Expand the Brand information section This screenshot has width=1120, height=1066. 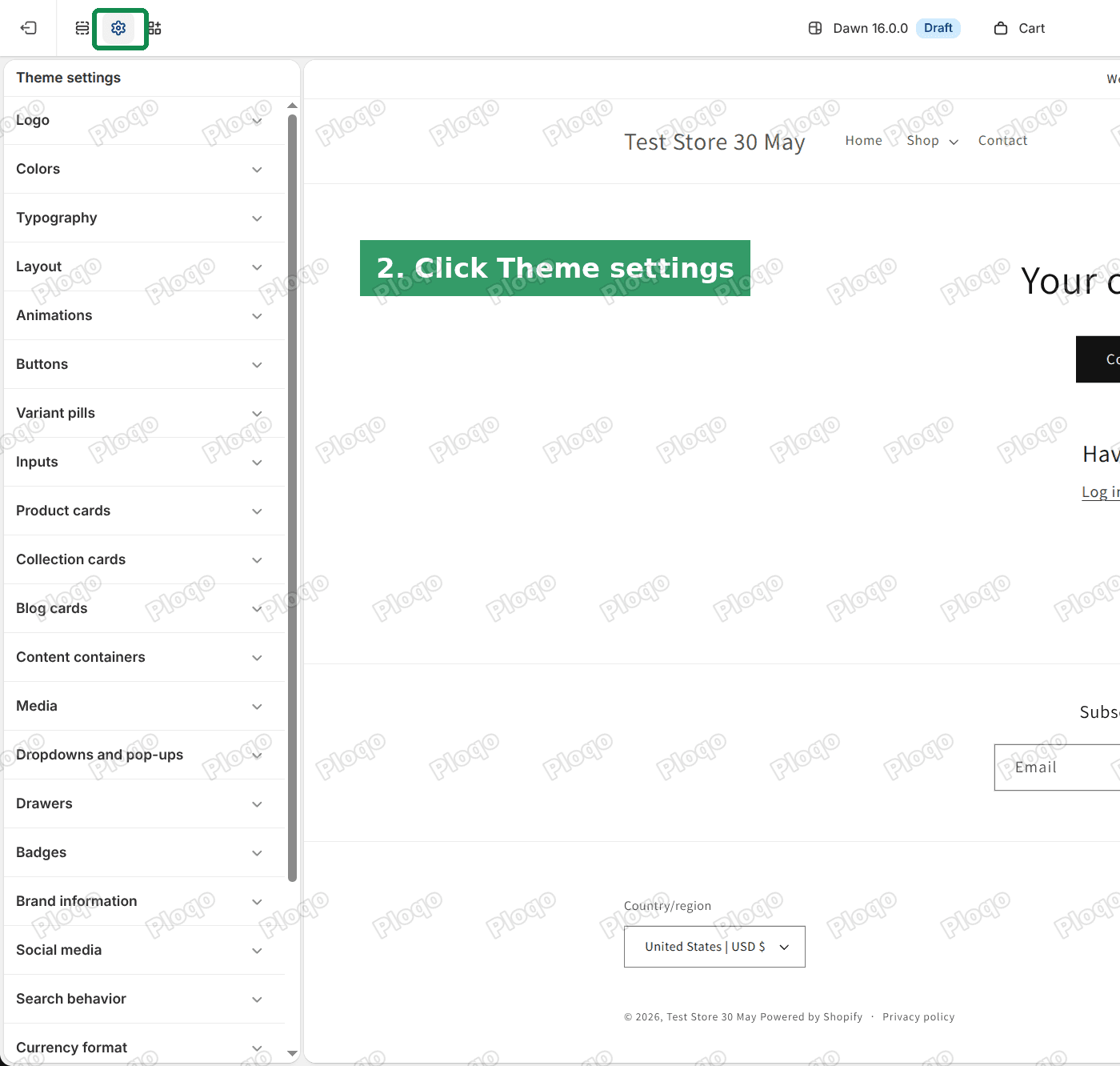(x=145, y=901)
